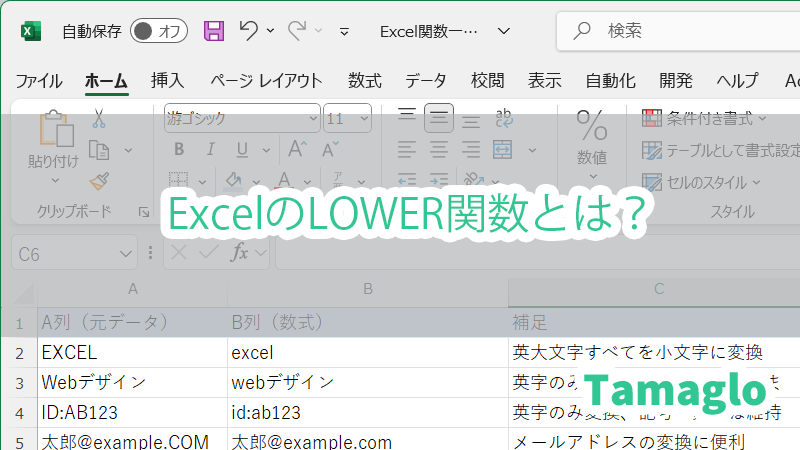Click the undo arrow icon

249,30
